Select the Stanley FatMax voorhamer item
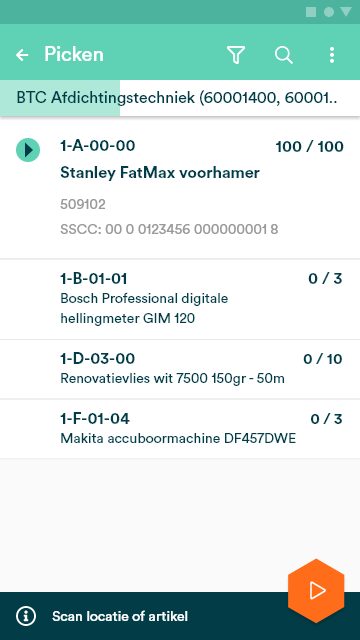Viewport: 360px width, 640px height. (180, 188)
